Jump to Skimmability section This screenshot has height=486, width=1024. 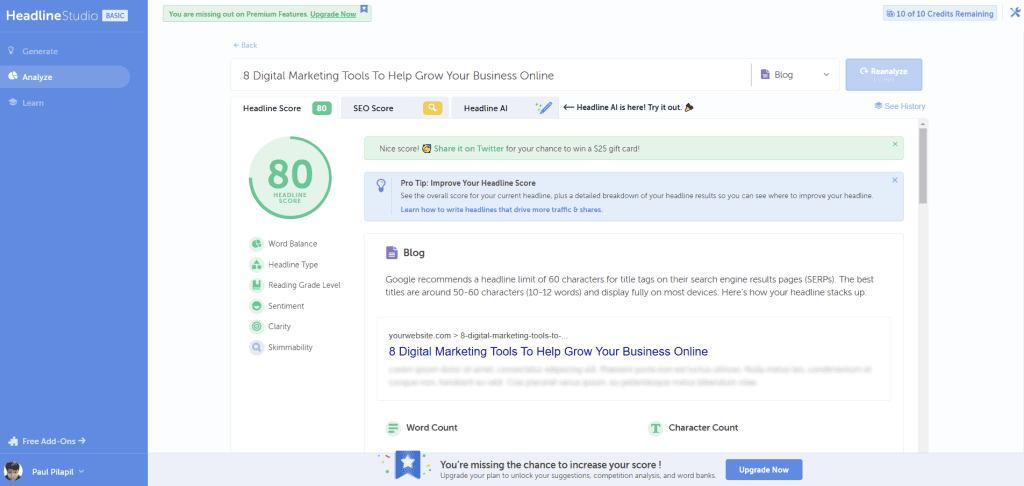point(291,347)
